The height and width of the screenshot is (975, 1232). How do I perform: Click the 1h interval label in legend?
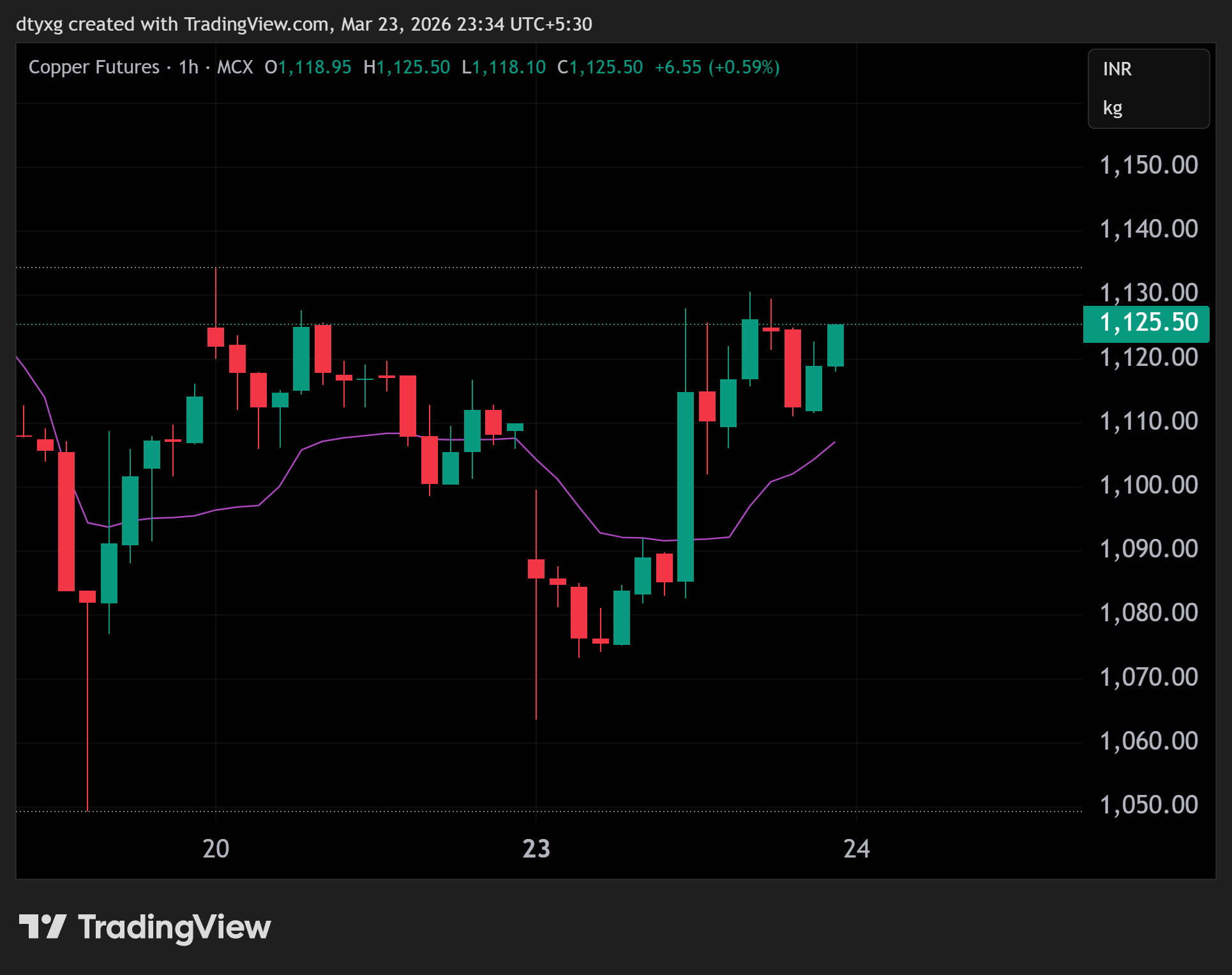click(188, 67)
